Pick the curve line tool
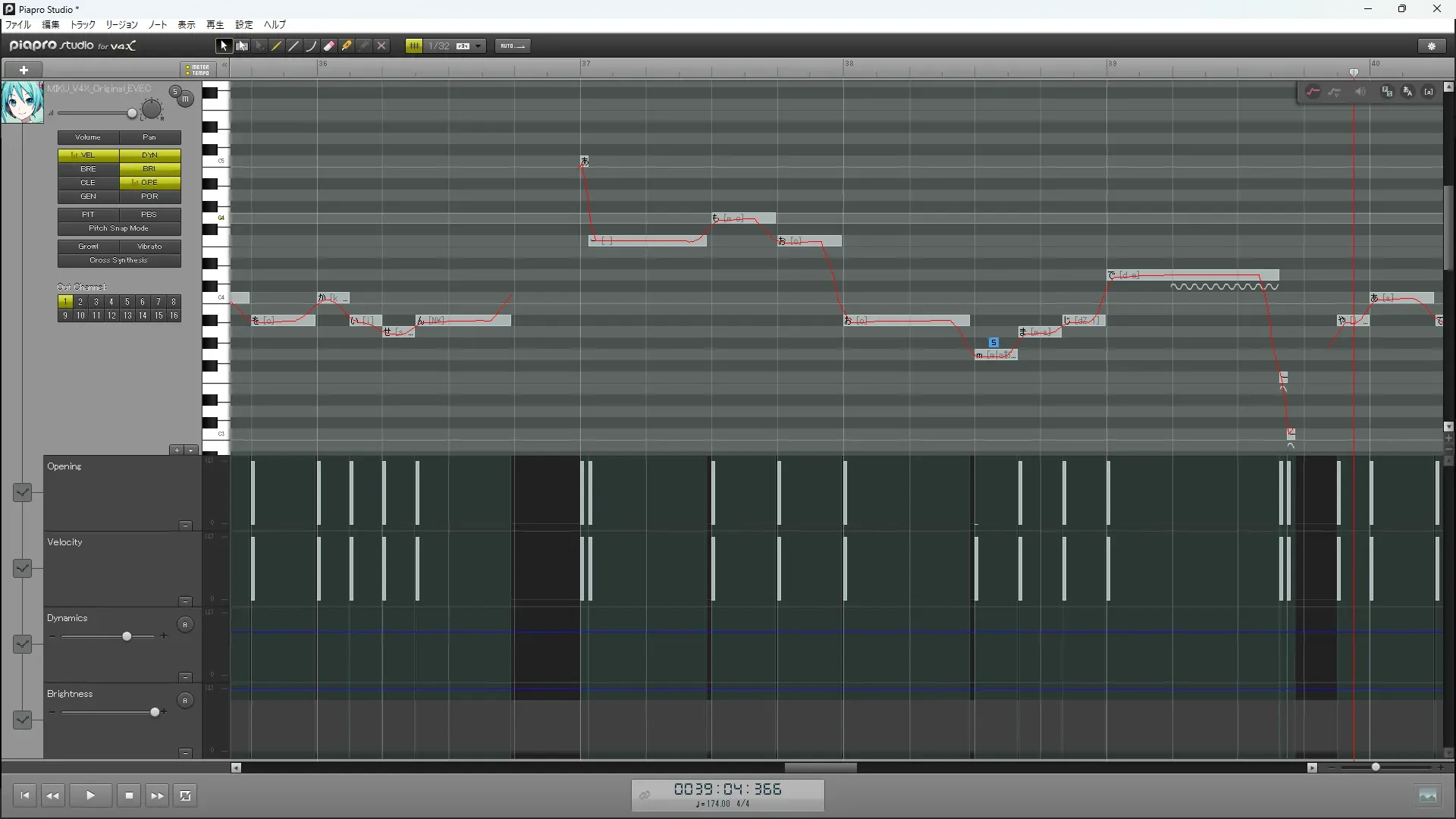This screenshot has height=819, width=1456. [311, 46]
